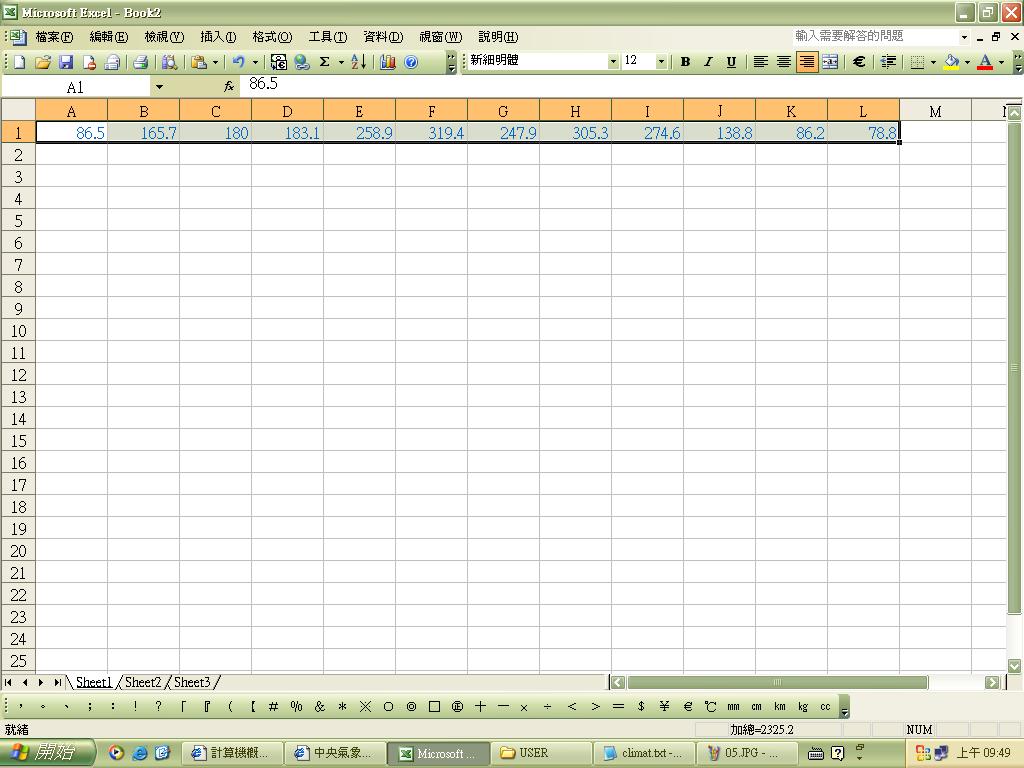Launch the Chart Wizard icon
The height and width of the screenshot is (768, 1024).
click(388, 62)
